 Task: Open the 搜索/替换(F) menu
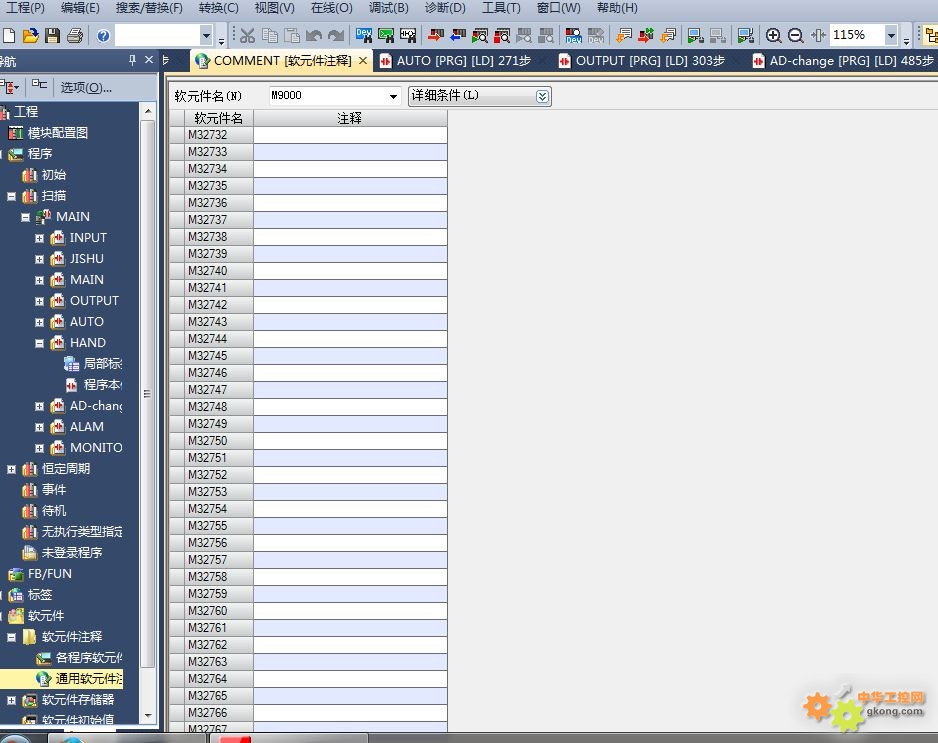pos(149,8)
